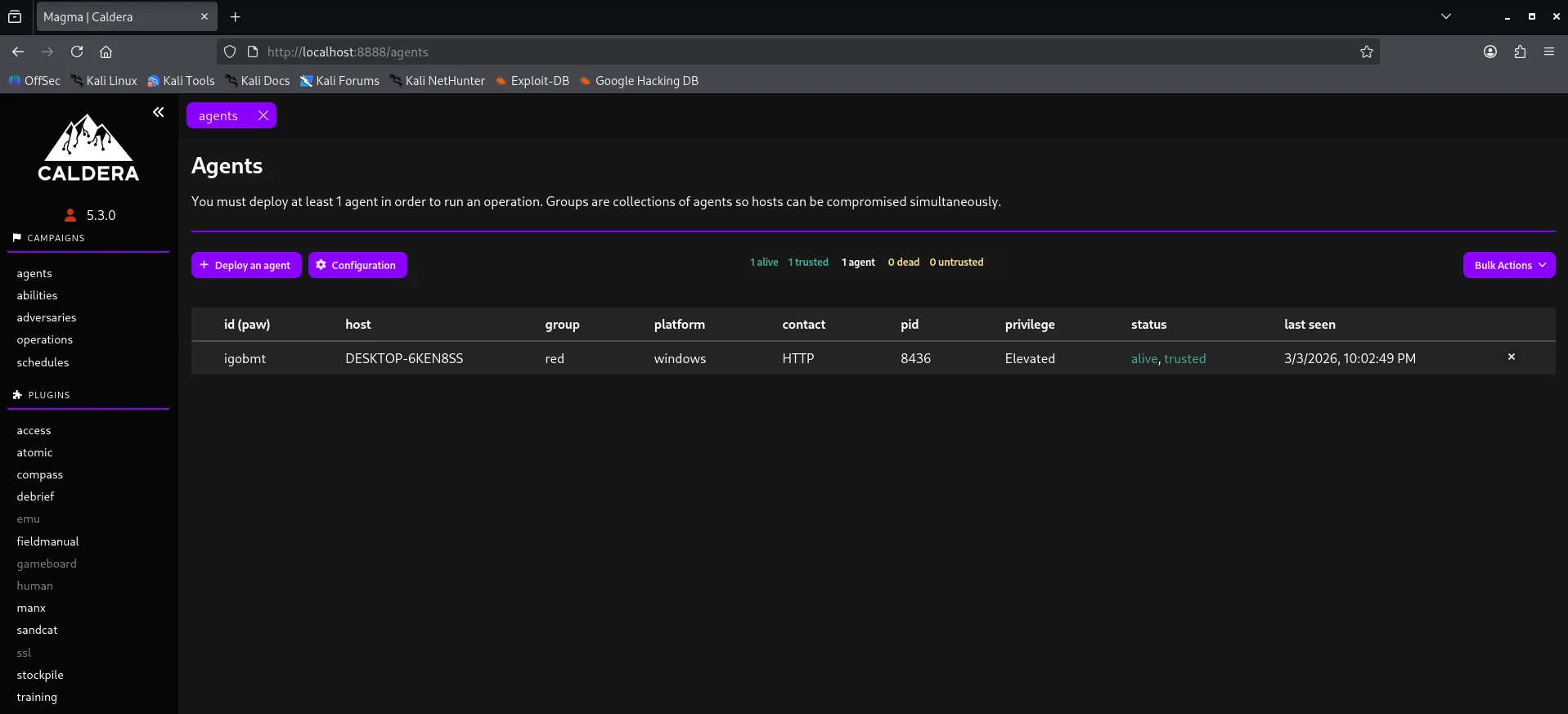Open Firefox hamburger application menu
Viewport: 1568px width, 714px height.
(x=1549, y=52)
